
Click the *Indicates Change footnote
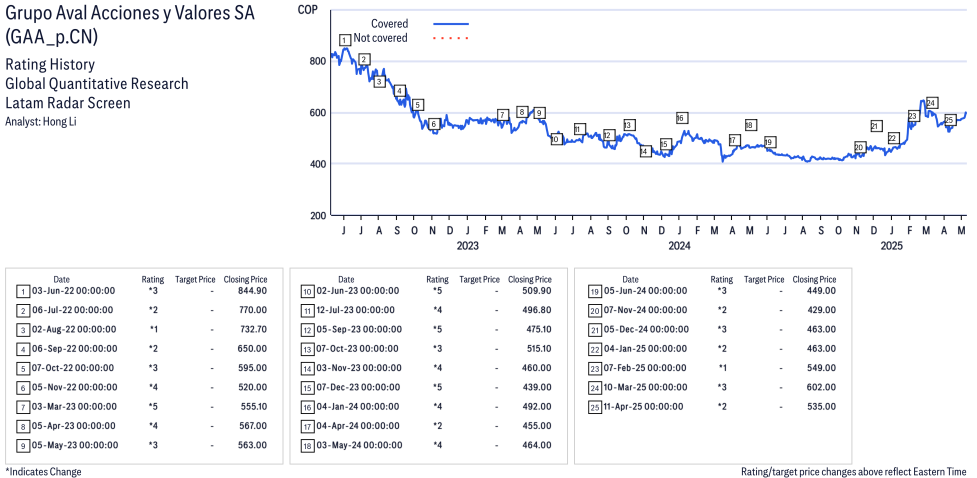(43, 472)
